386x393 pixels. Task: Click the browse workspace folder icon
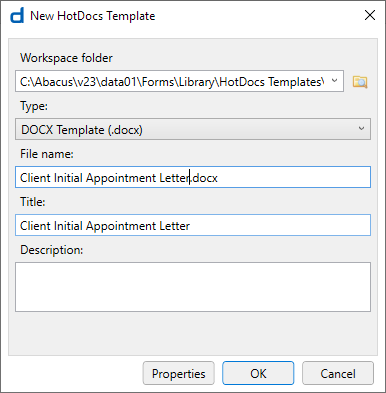point(360,82)
